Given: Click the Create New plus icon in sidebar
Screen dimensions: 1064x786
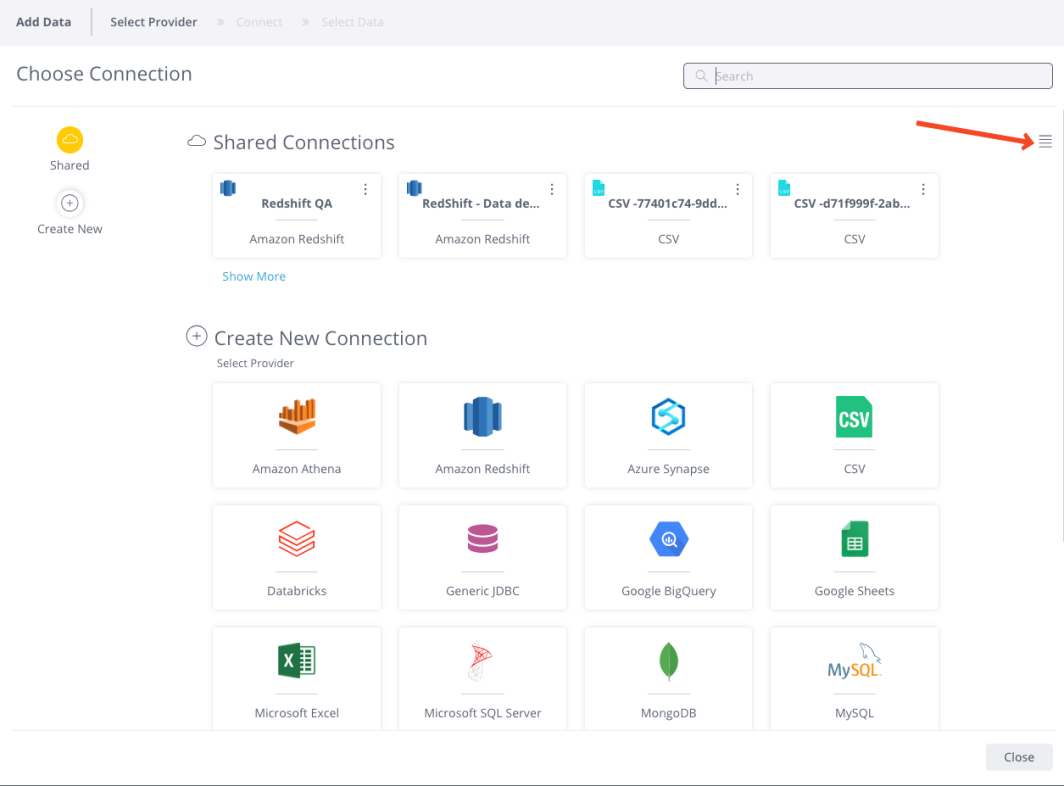Looking at the screenshot, I should click(69, 203).
